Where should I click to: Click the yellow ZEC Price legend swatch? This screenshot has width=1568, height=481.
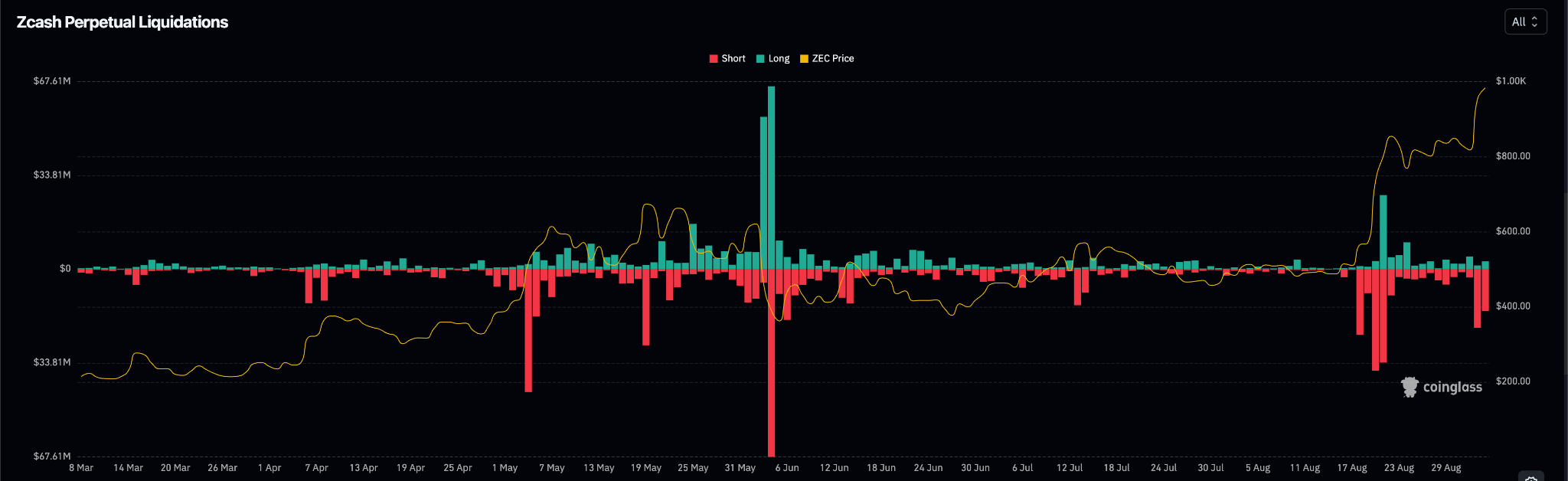click(x=804, y=58)
